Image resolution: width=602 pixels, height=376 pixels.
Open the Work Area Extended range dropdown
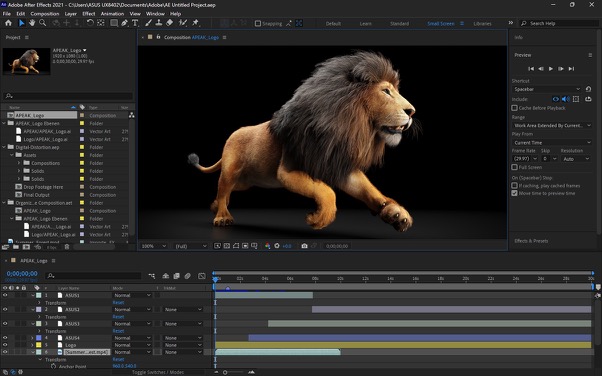[x=552, y=126]
